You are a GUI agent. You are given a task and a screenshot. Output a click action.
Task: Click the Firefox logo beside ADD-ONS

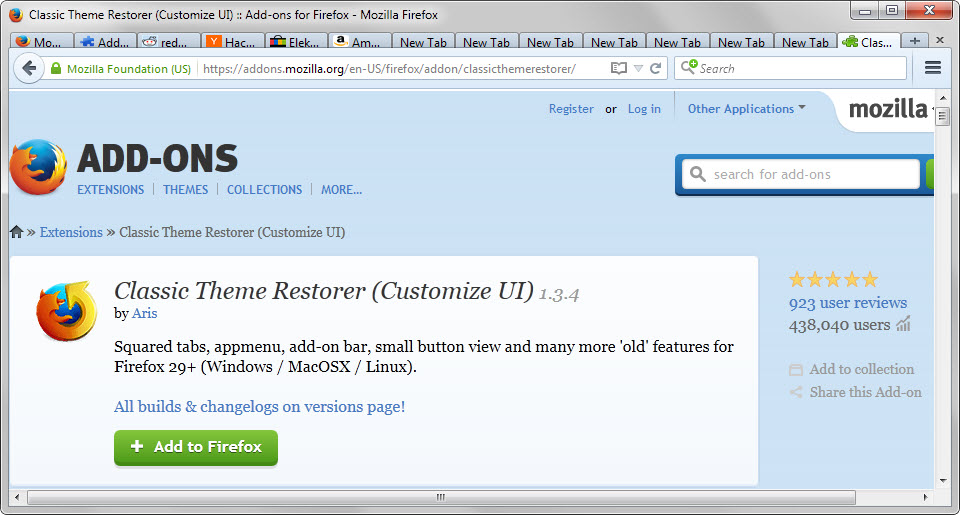click(x=38, y=167)
